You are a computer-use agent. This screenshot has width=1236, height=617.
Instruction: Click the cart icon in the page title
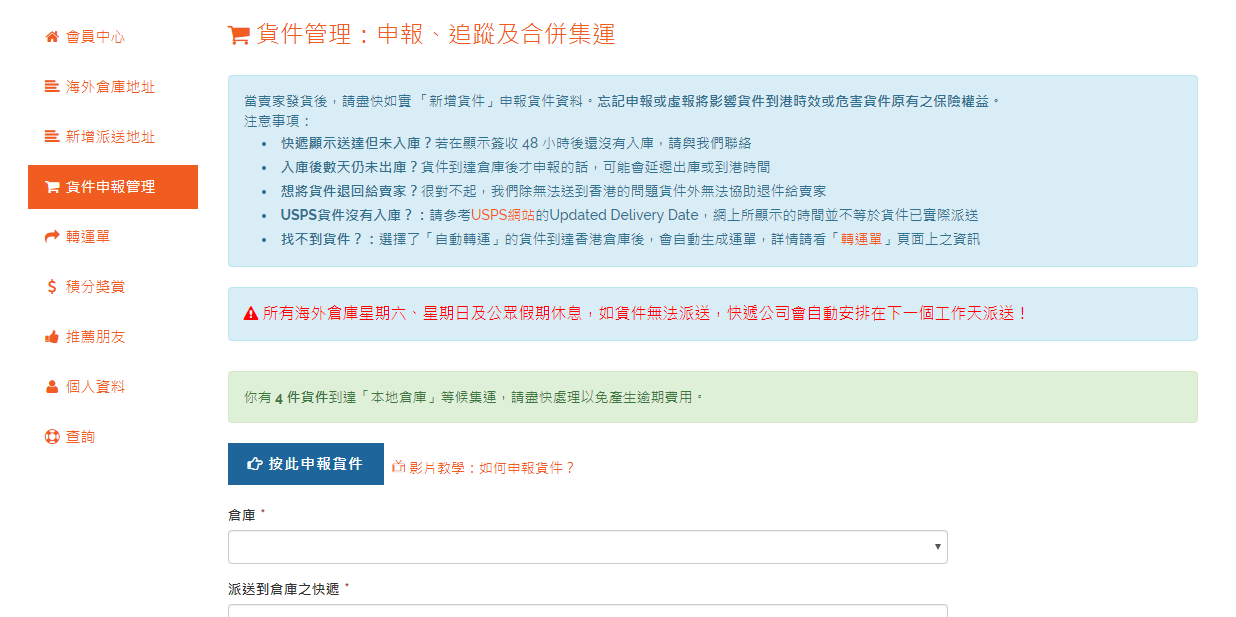[x=239, y=36]
